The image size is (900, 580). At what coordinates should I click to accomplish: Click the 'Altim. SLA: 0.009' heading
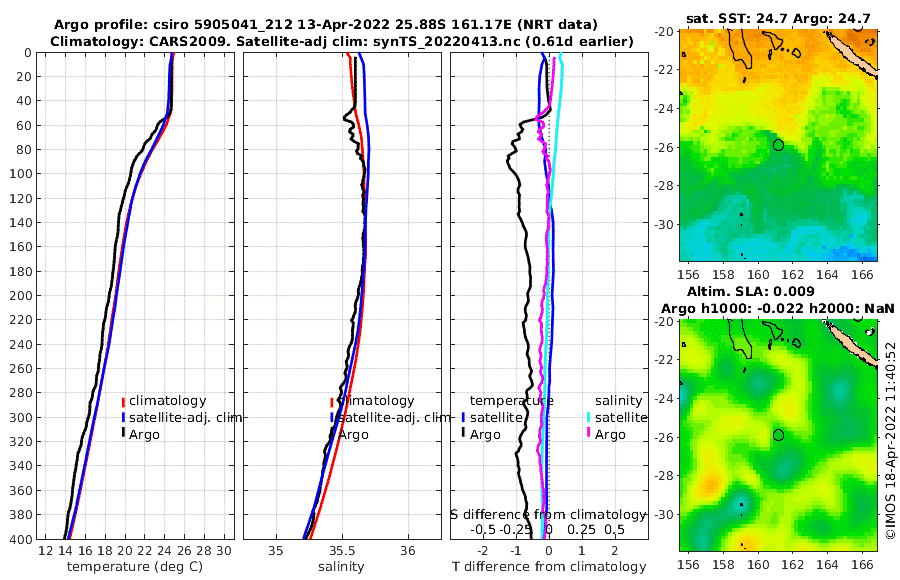(751, 291)
